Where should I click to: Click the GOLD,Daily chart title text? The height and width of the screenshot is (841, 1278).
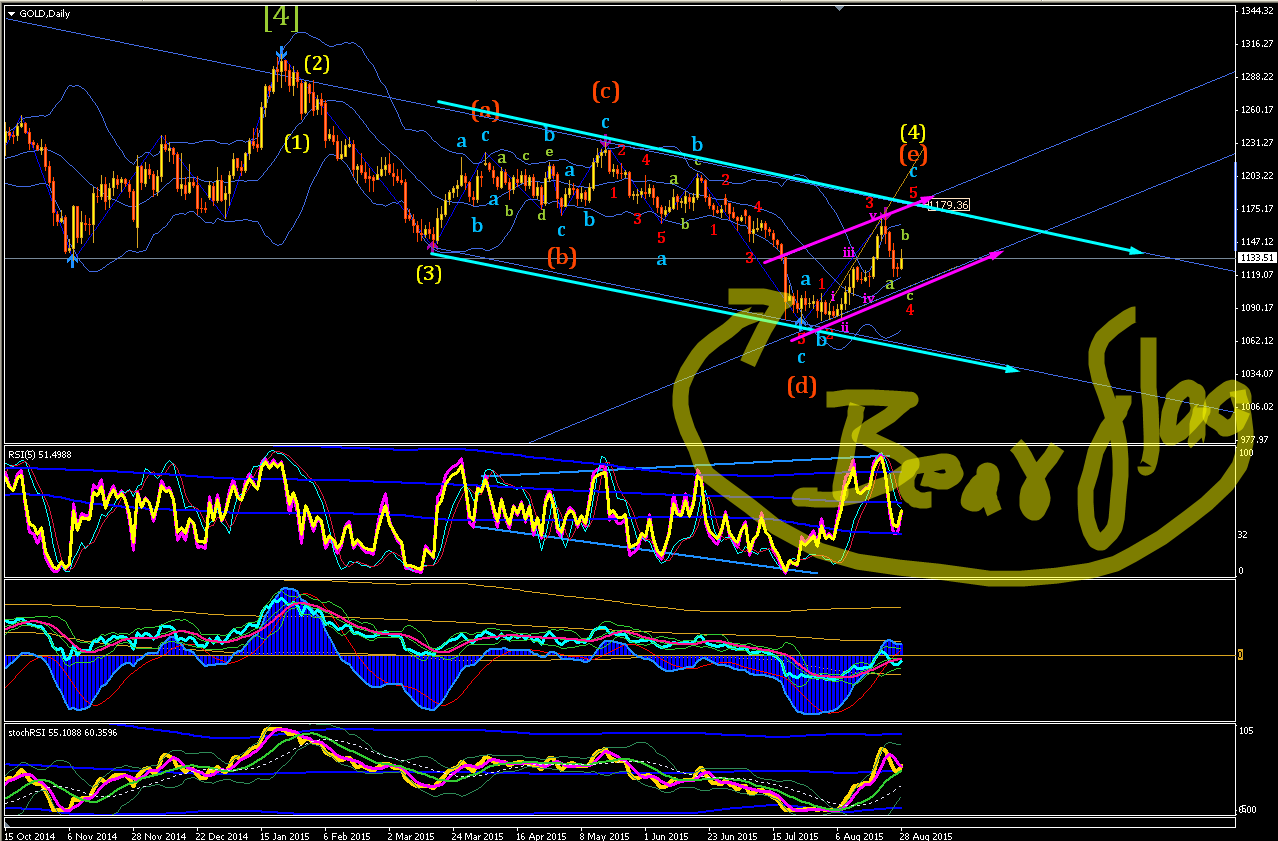[x=43, y=13]
